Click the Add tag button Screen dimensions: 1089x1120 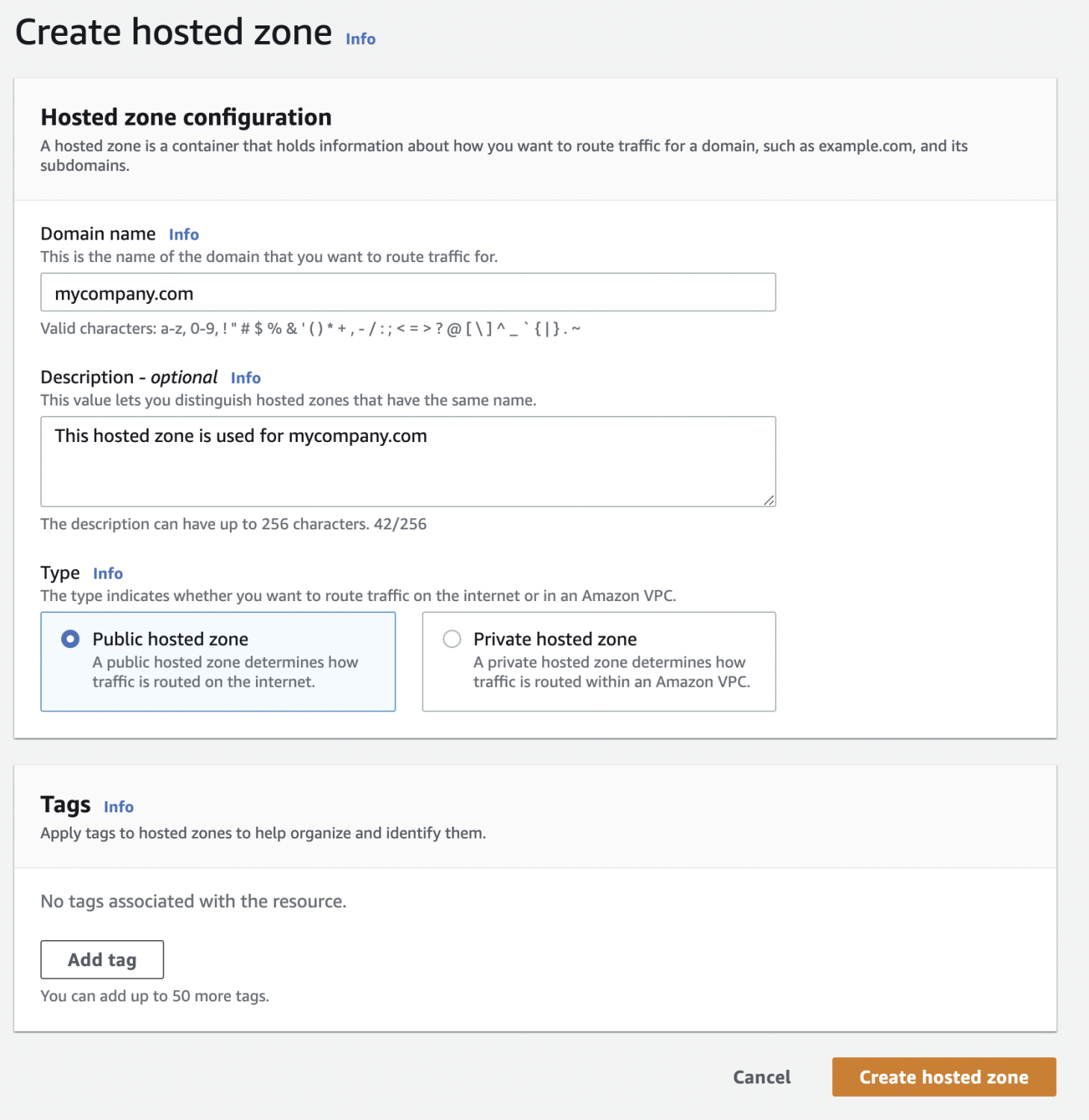[102, 959]
